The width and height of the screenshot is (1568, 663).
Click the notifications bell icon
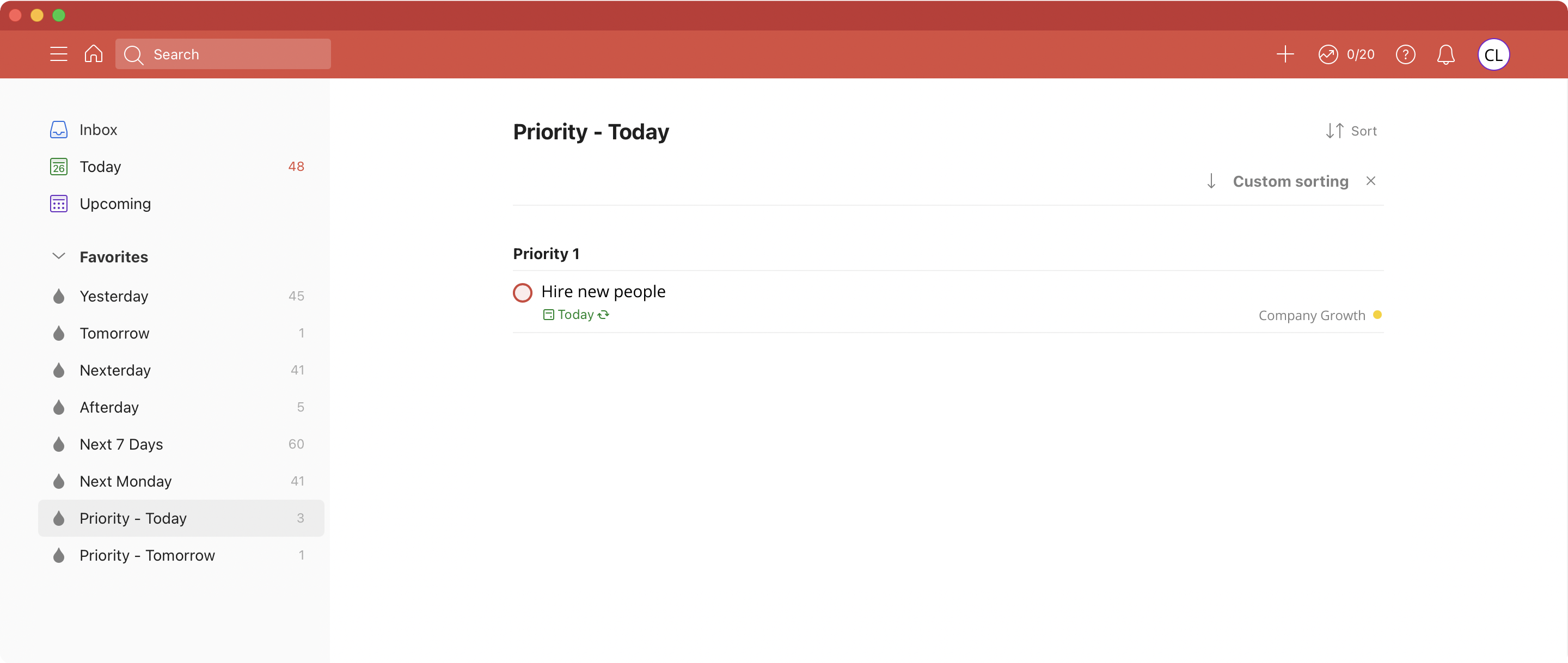[1447, 54]
